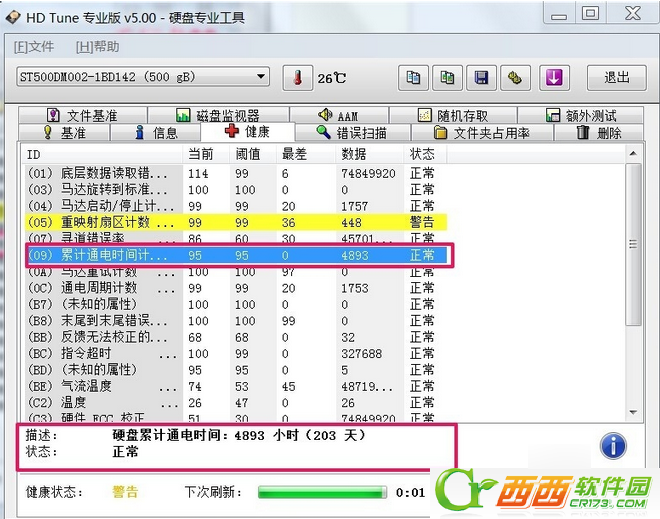Click data value 327688 in the list
This screenshot has width=660, height=519.
362,354
